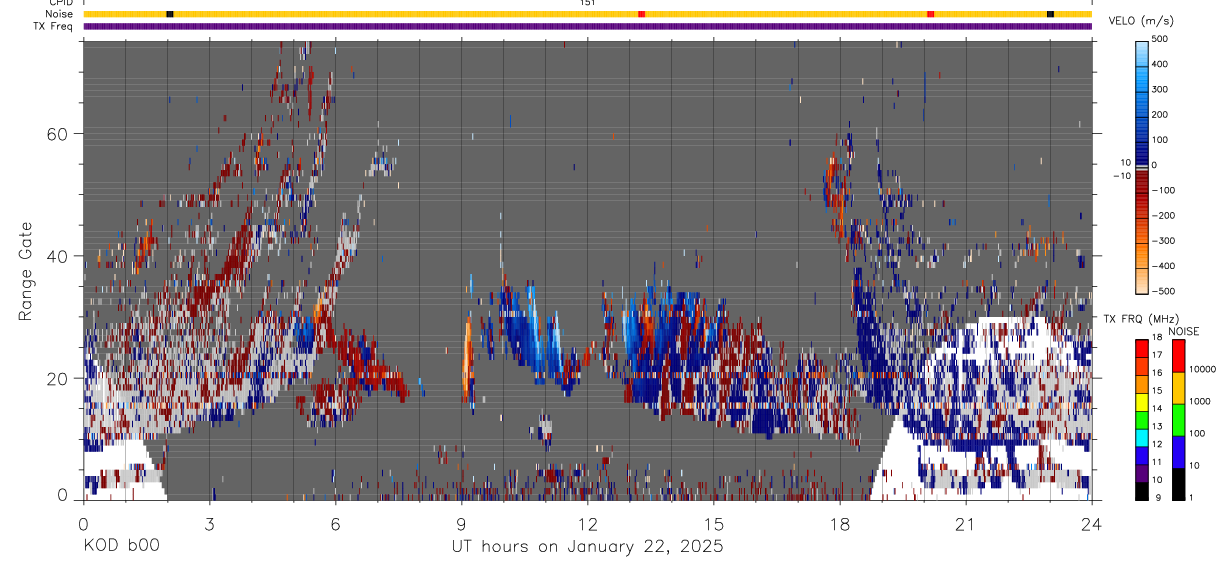Click the purple TX Freq strip
Image resolution: width=1228 pixels, height=567 pixels.
[x=587, y=26]
